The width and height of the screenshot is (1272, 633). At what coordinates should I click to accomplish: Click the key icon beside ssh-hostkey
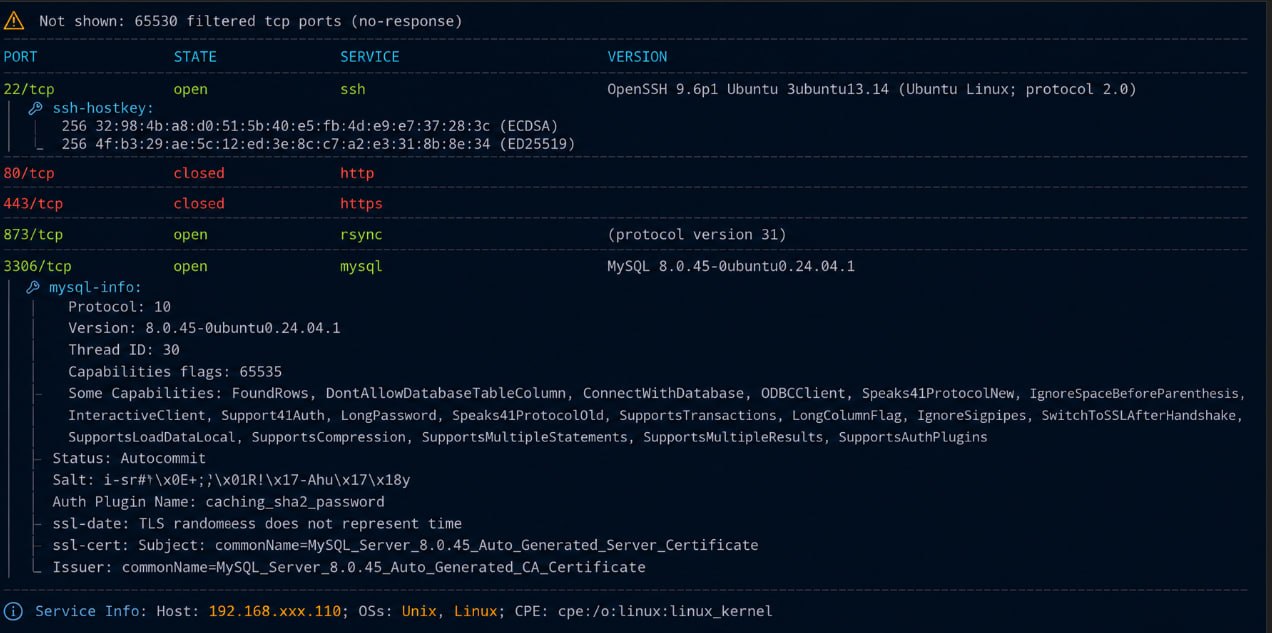point(35,108)
